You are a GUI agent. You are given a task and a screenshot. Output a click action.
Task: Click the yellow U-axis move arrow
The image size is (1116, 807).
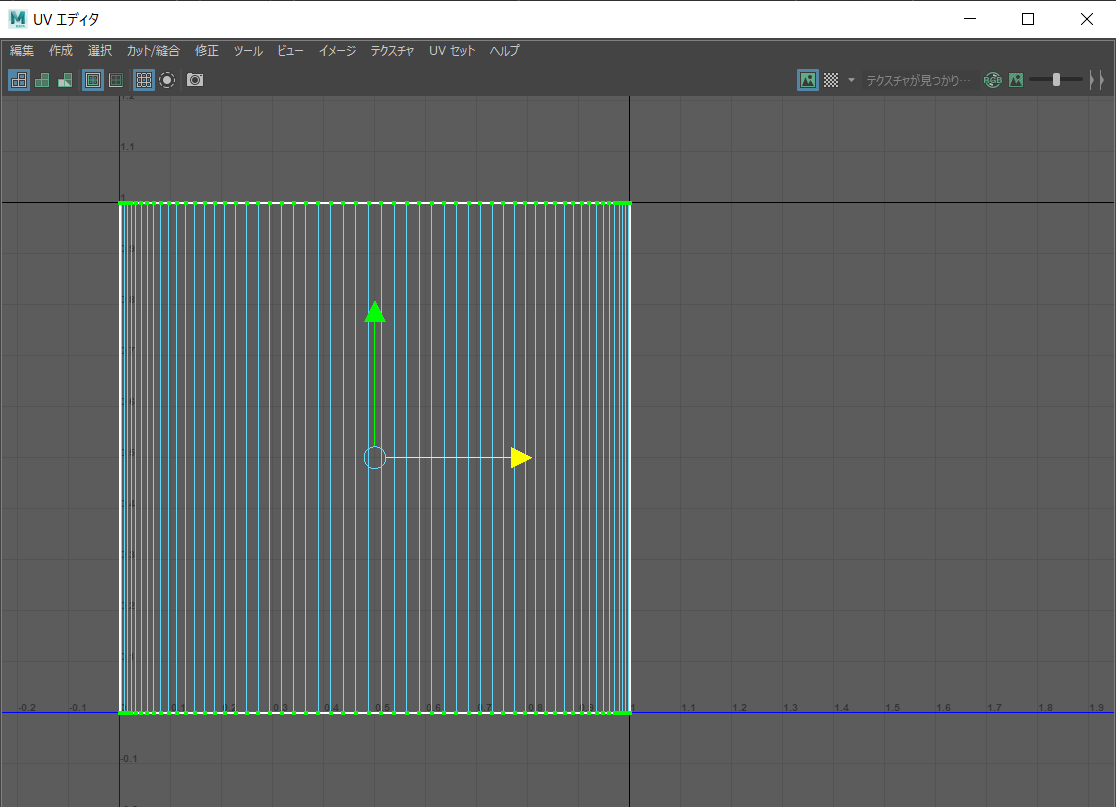point(521,458)
